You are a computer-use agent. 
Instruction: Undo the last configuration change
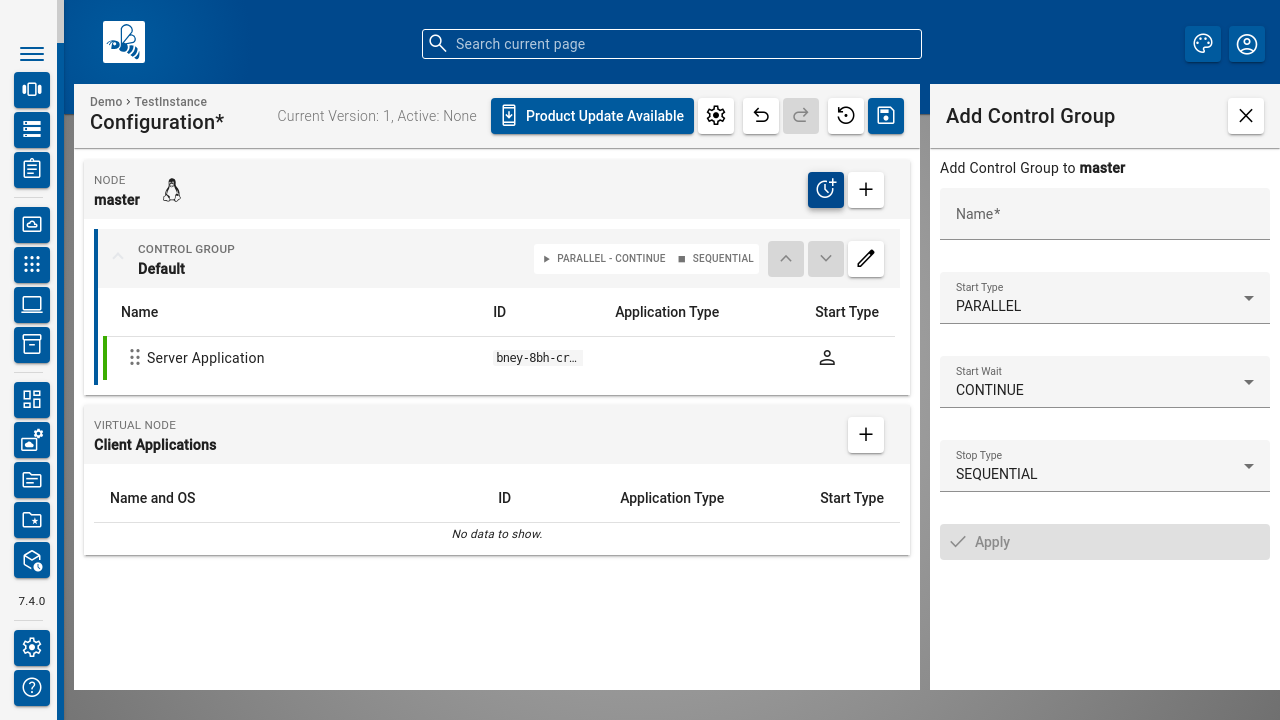coord(761,116)
